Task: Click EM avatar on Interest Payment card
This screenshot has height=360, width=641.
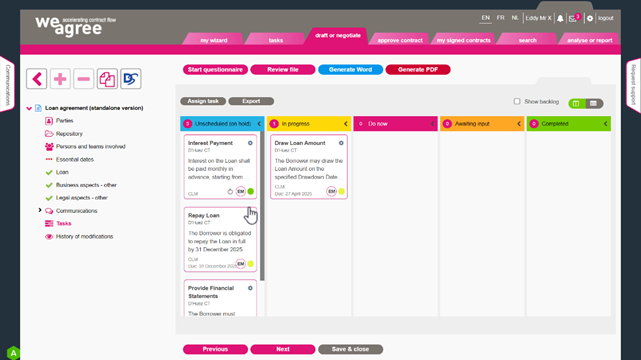Action: [x=241, y=191]
